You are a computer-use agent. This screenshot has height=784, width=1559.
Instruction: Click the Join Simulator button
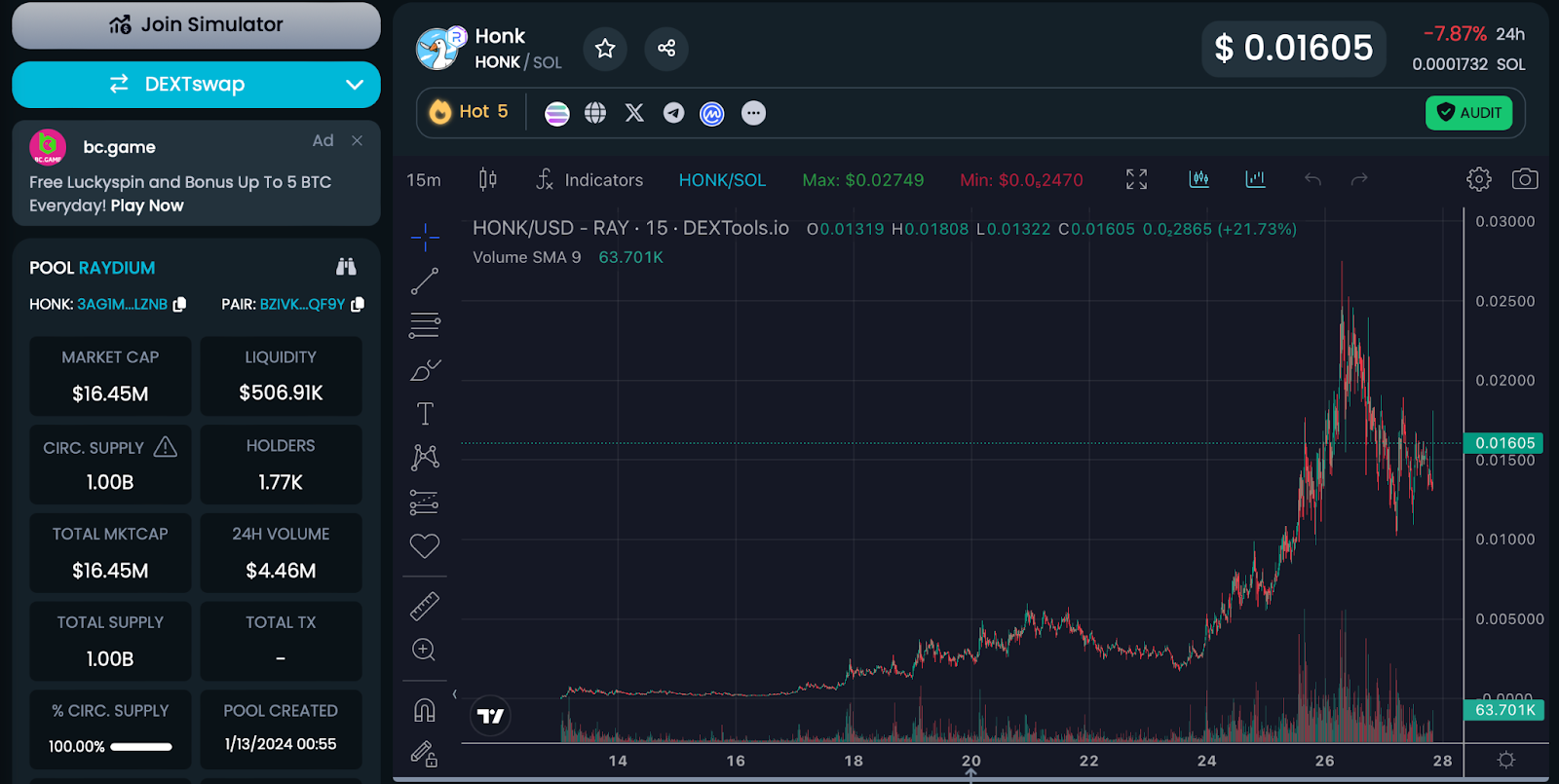click(196, 25)
